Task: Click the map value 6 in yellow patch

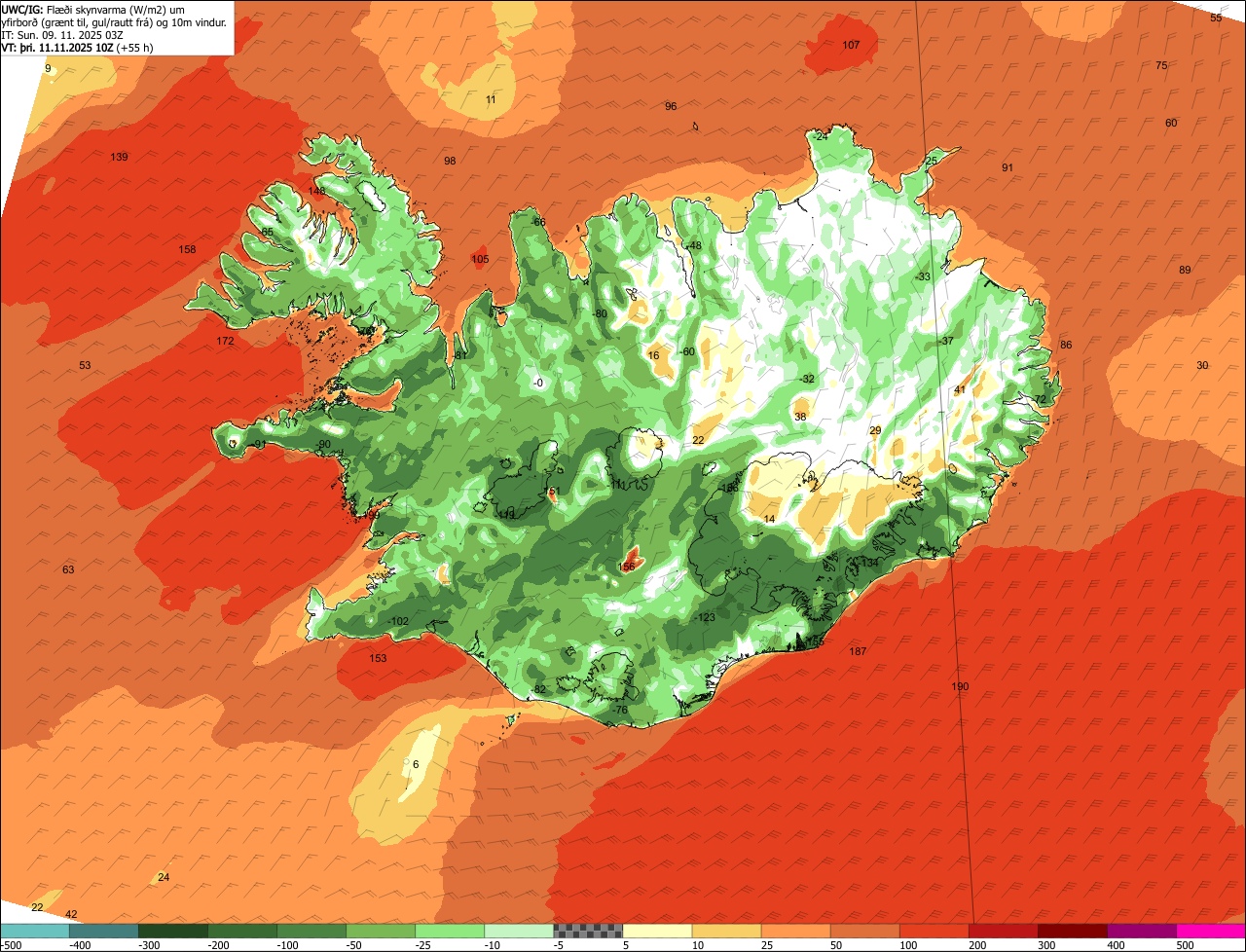Action: click(416, 764)
